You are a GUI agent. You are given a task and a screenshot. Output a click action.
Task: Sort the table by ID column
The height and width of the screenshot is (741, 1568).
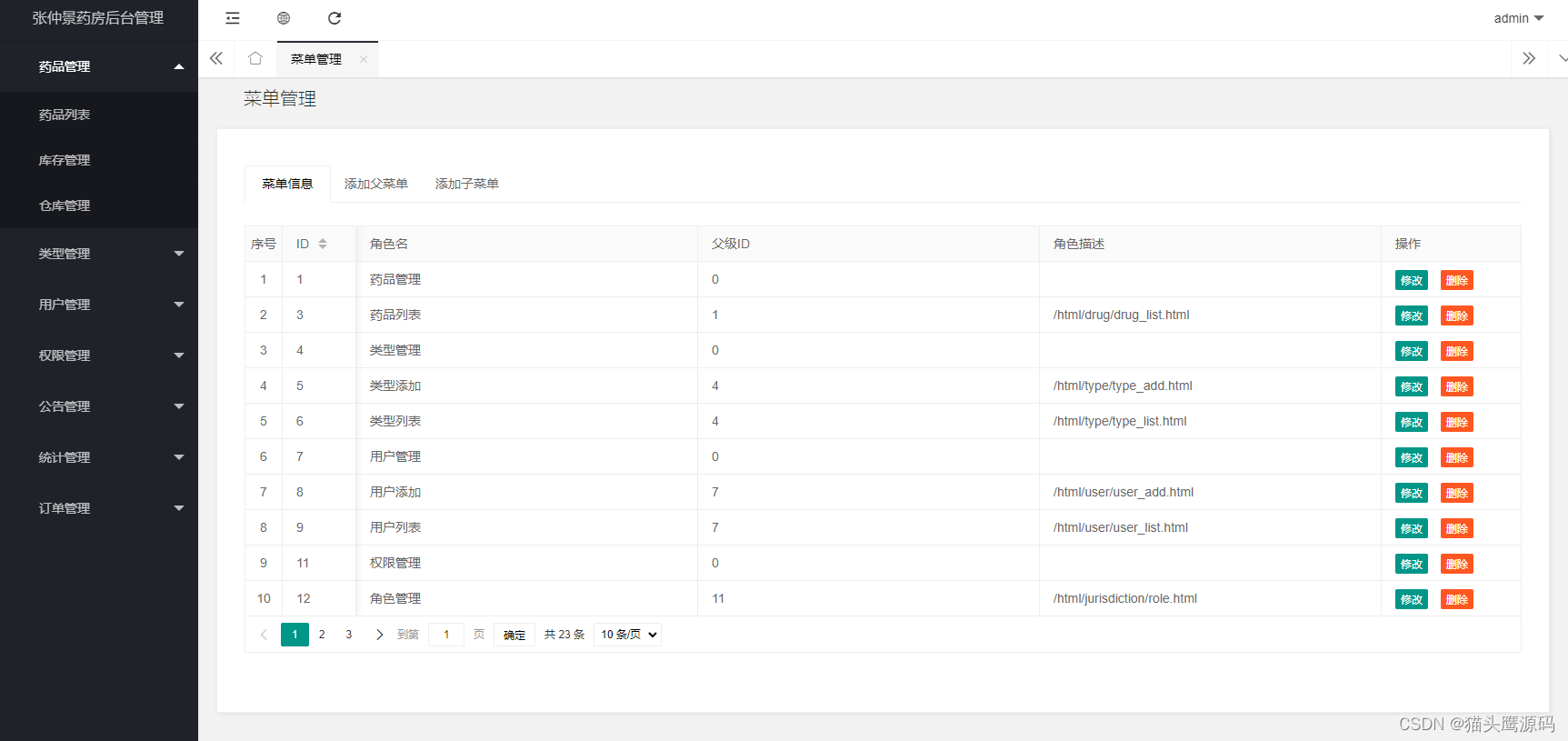(323, 244)
